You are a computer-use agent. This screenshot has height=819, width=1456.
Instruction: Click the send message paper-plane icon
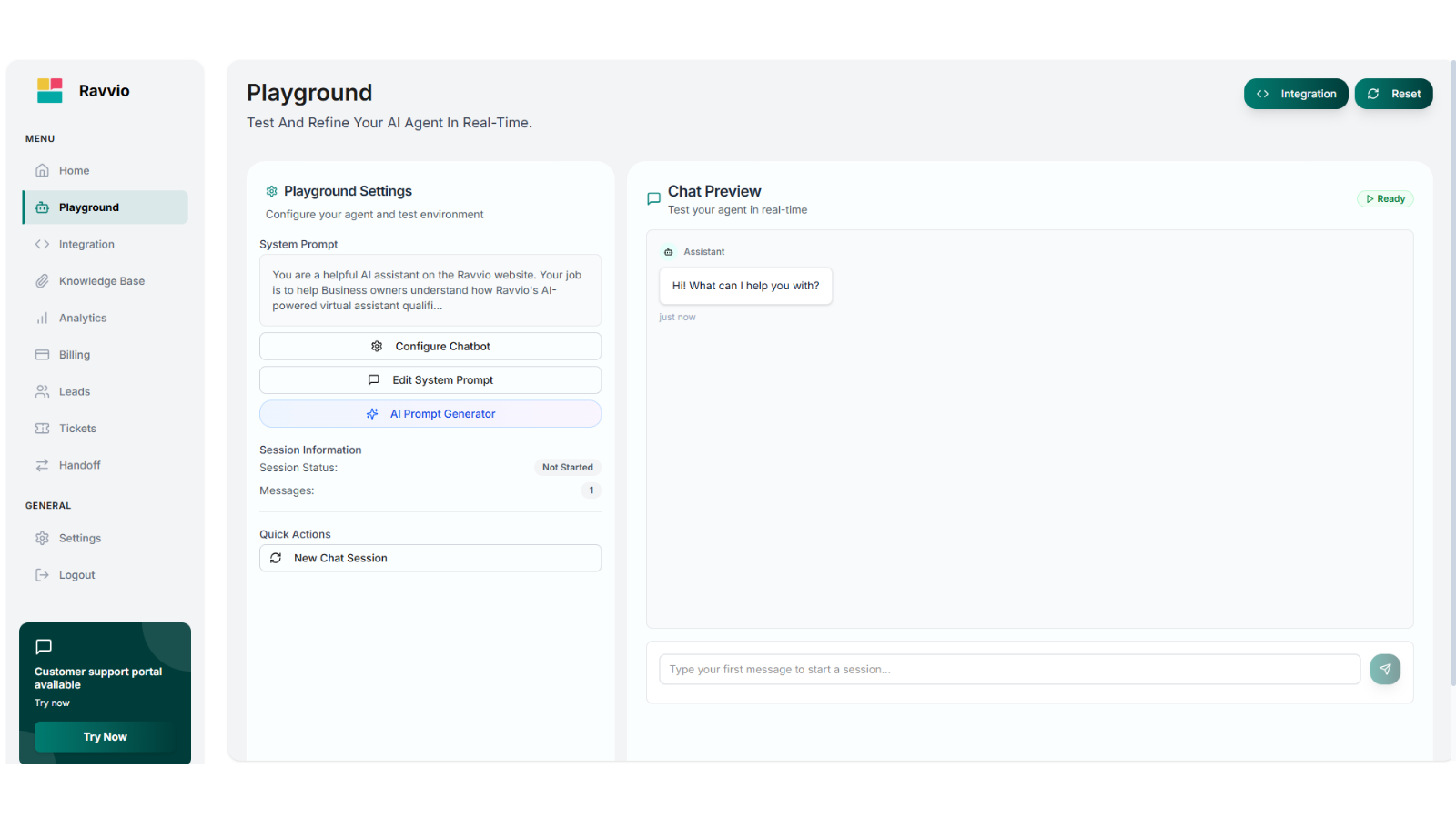[x=1385, y=669]
